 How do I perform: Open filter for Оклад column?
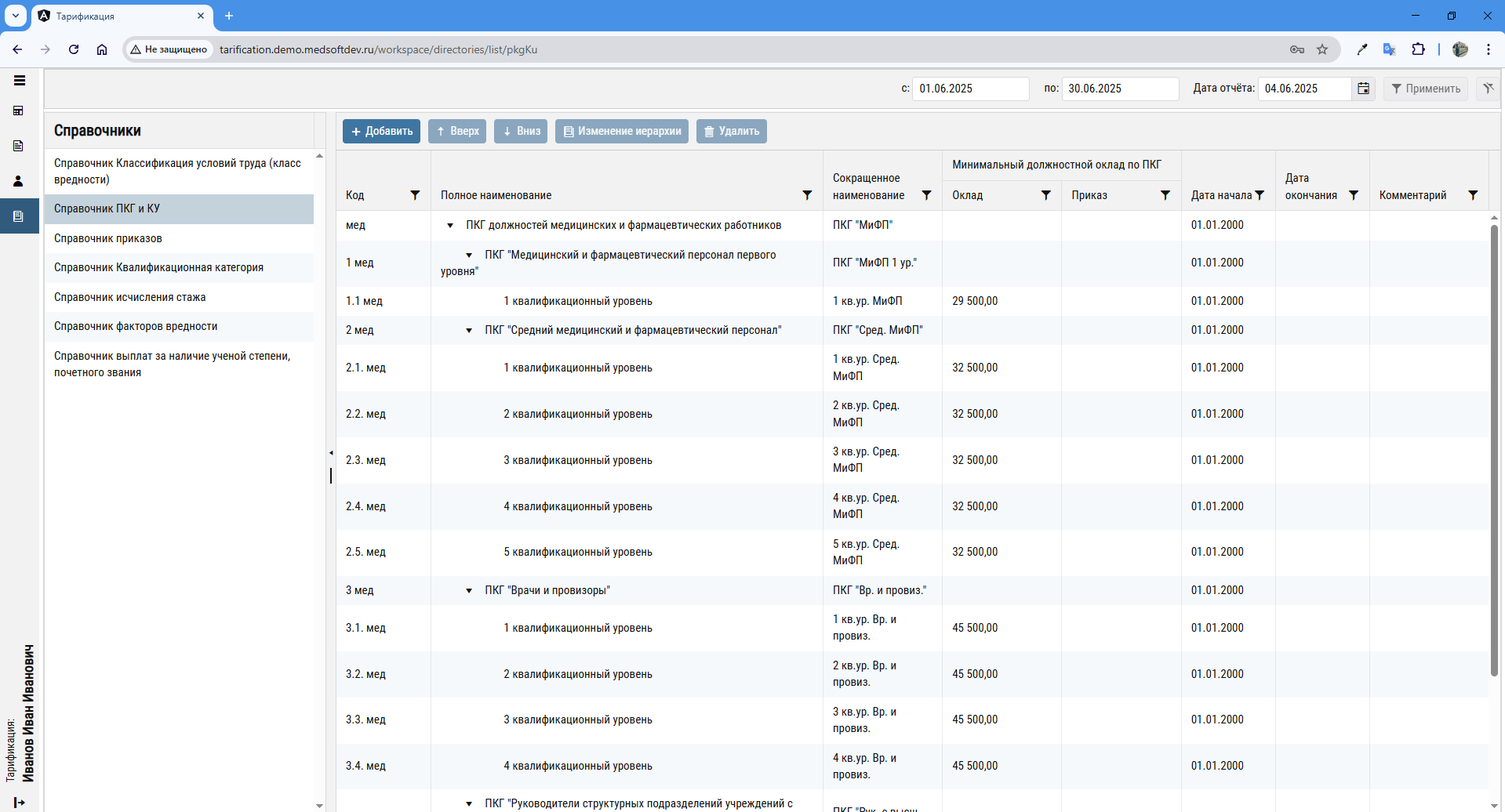point(1045,195)
